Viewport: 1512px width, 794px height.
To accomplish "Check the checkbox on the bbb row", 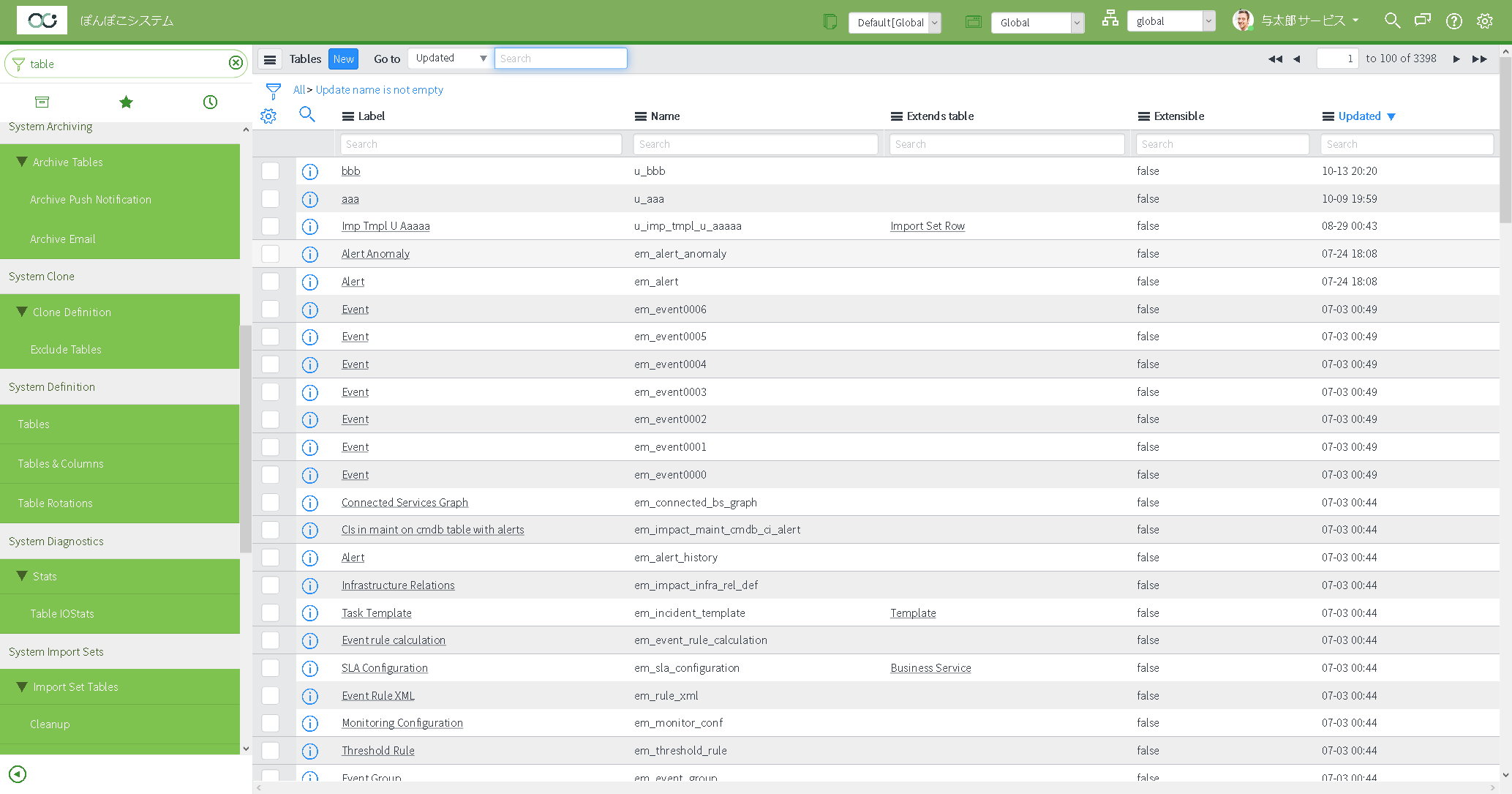I will 270,171.
